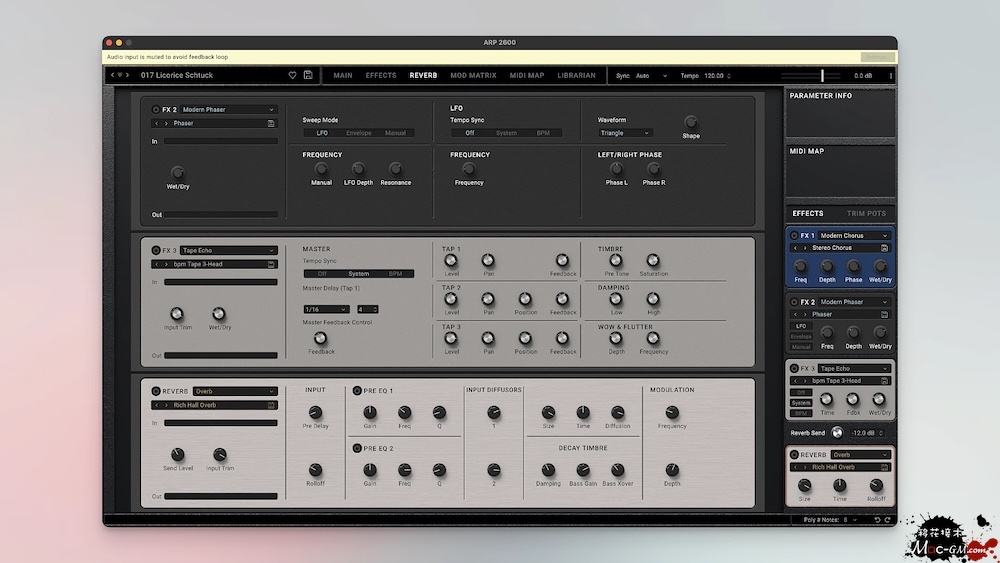The height and width of the screenshot is (563, 1000).
Task: Toggle FX 1 power in sidebar
Action: [794, 235]
